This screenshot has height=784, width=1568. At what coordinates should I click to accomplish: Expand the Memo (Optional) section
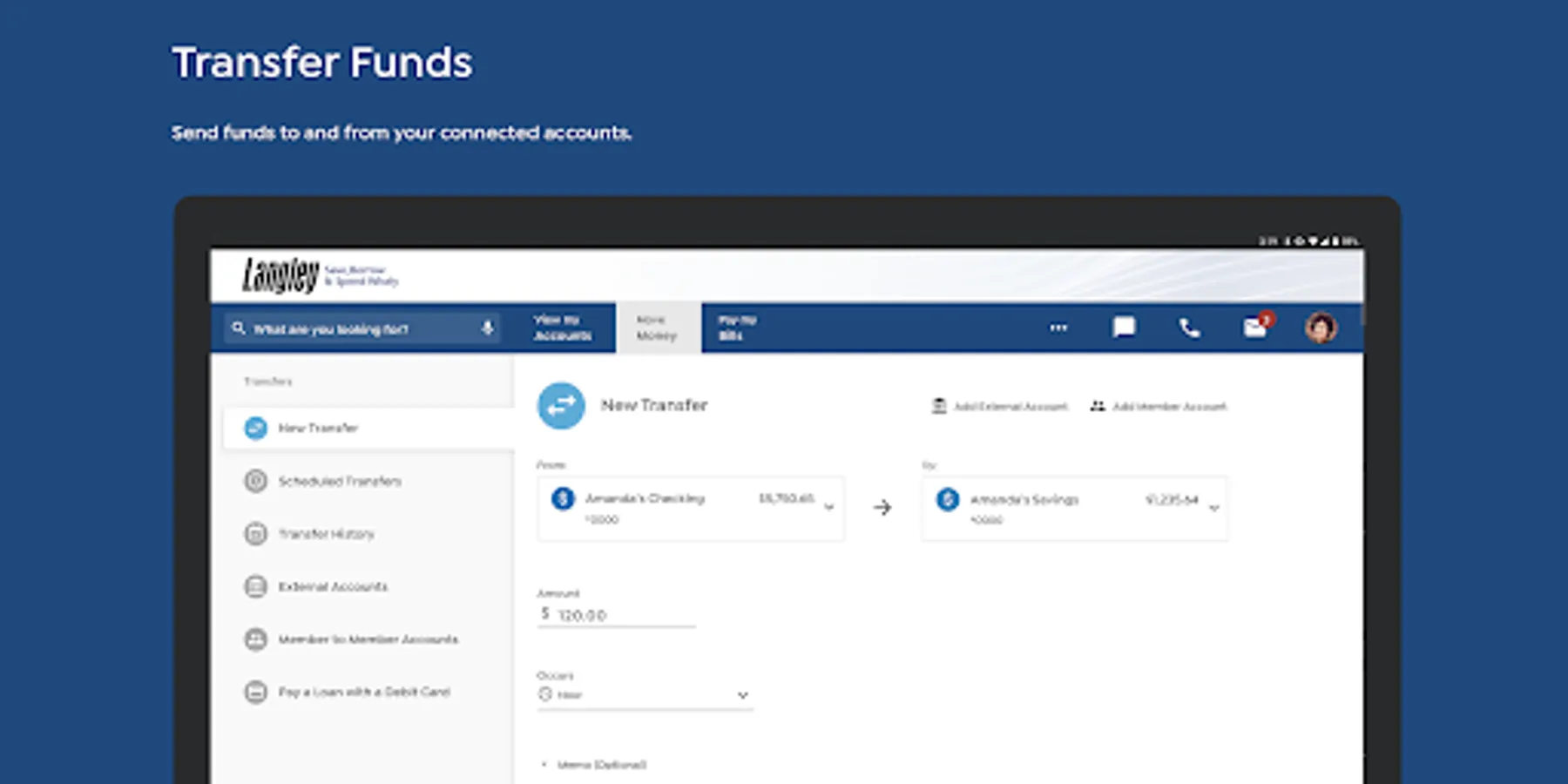coord(594,765)
